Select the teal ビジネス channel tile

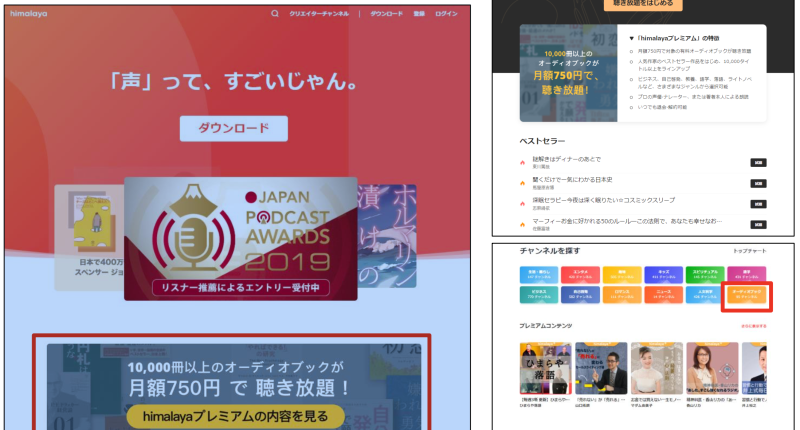539,294
